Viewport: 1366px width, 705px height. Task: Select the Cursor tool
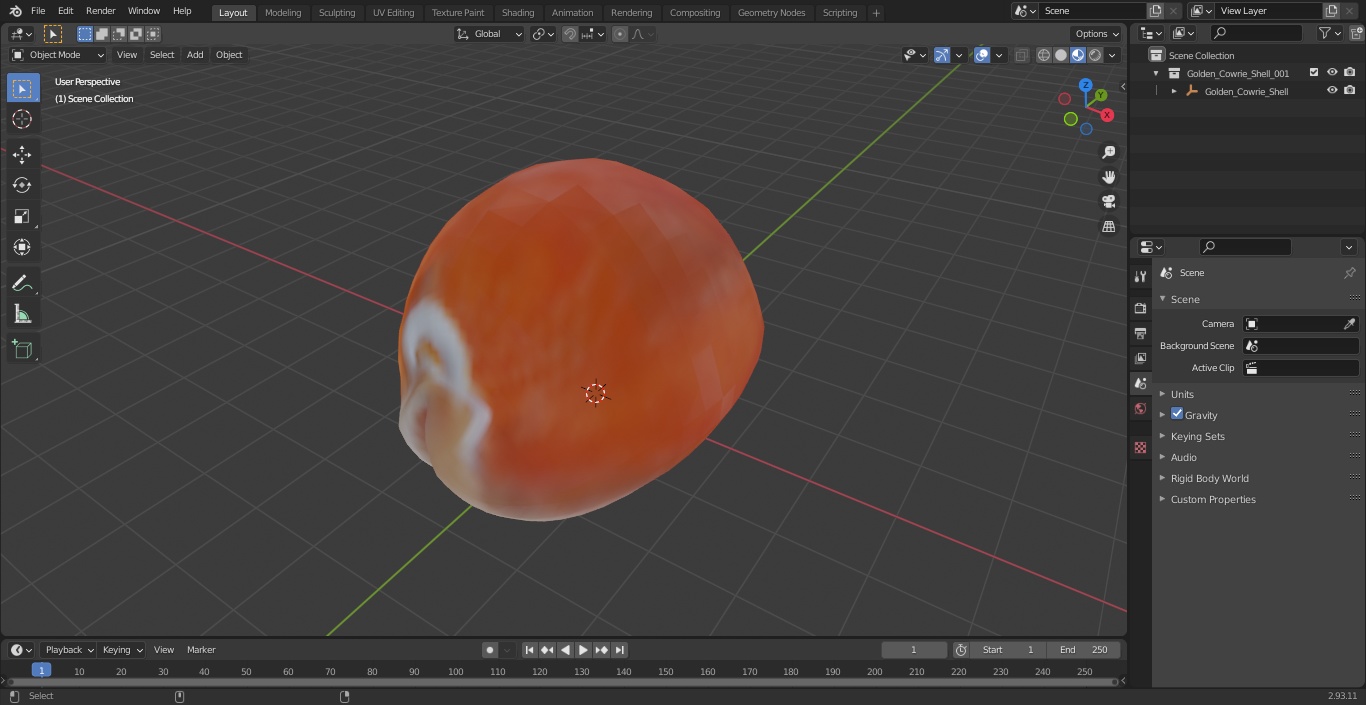coord(22,119)
